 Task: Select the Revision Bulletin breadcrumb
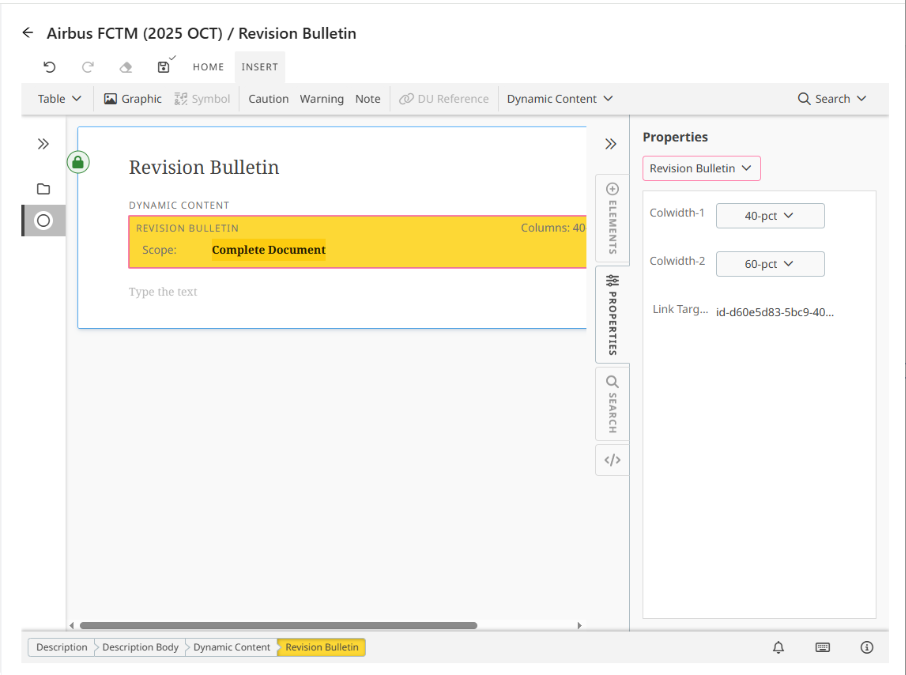point(322,647)
